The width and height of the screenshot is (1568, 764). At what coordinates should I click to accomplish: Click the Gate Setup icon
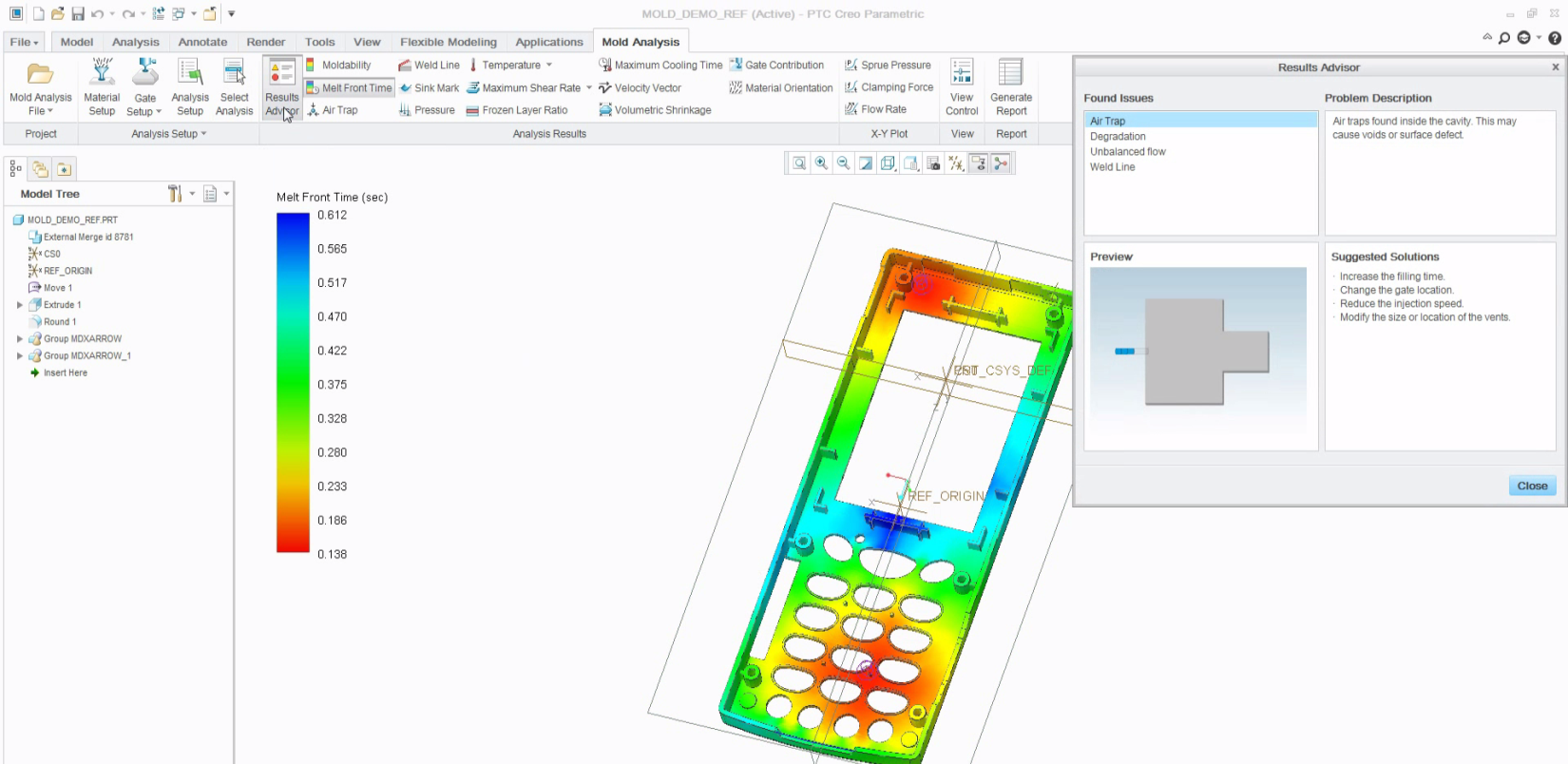pos(145,73)
